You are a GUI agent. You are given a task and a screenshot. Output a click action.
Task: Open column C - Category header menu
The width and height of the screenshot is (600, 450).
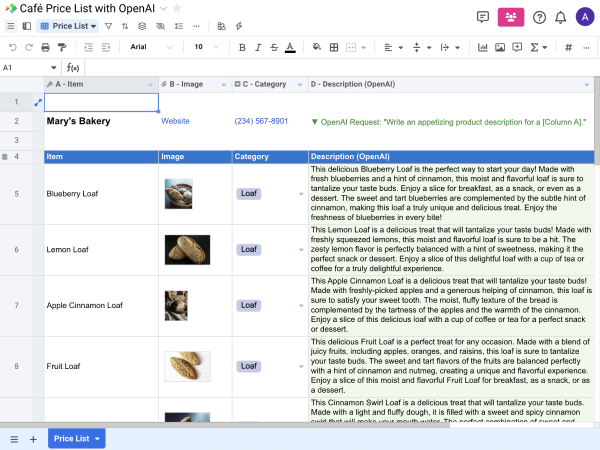pyautogui.click(x=300, y=85)
